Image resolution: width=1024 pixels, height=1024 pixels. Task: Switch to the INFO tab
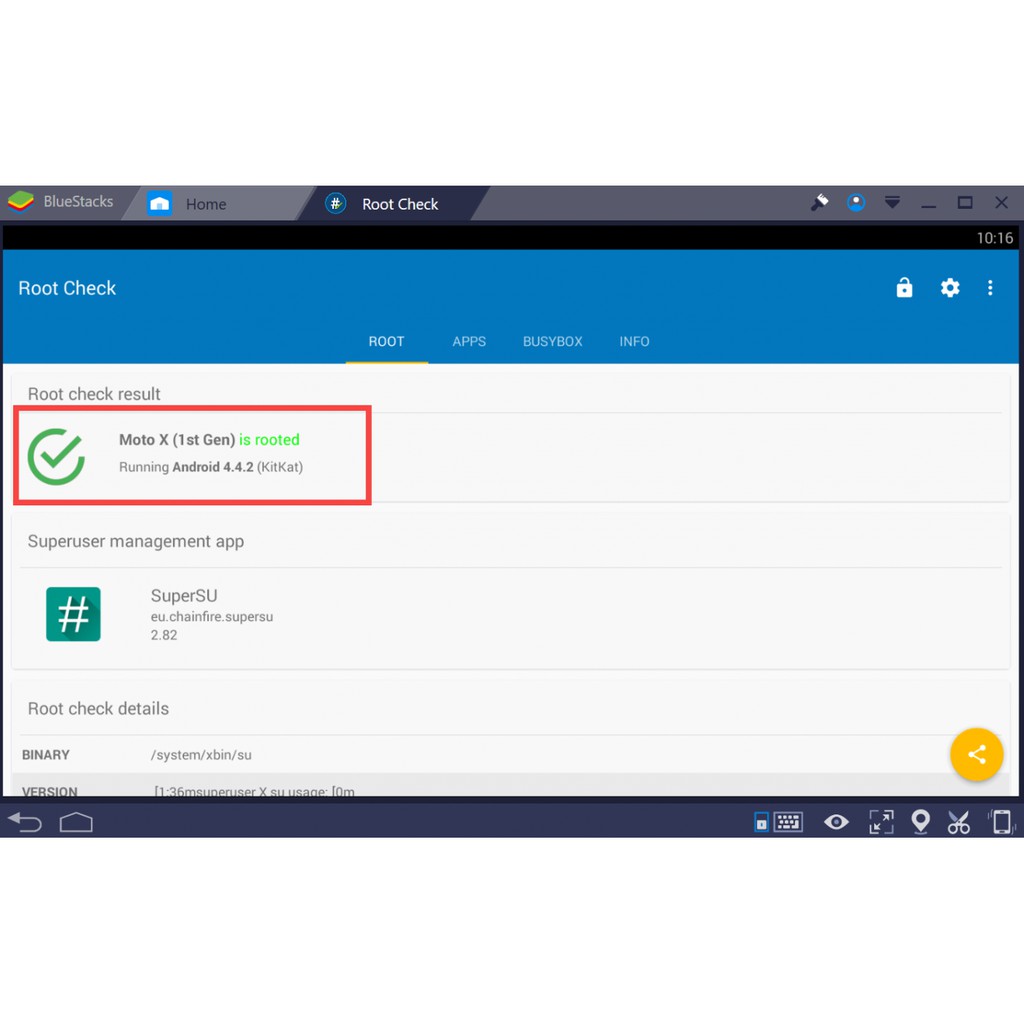(x=634, y=342)
